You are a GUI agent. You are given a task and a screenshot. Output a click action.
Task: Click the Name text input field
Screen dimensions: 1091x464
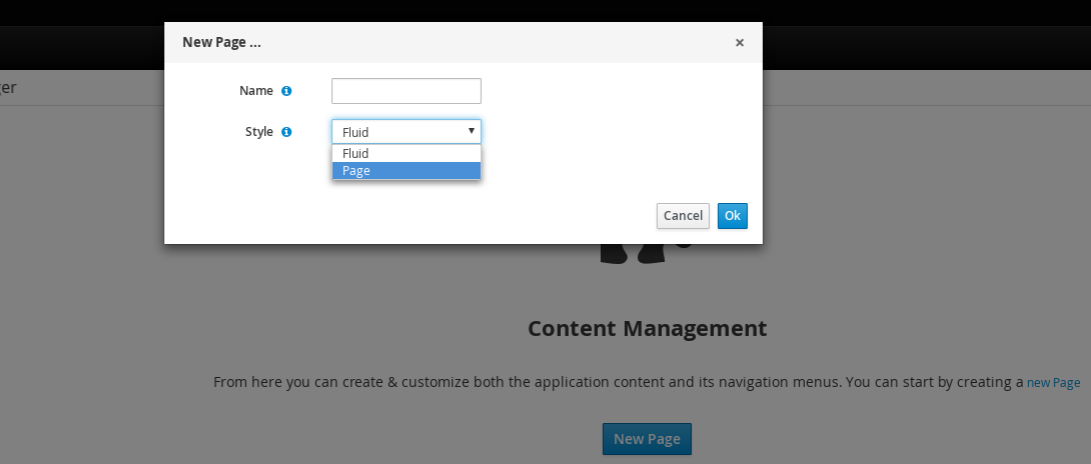406,91
